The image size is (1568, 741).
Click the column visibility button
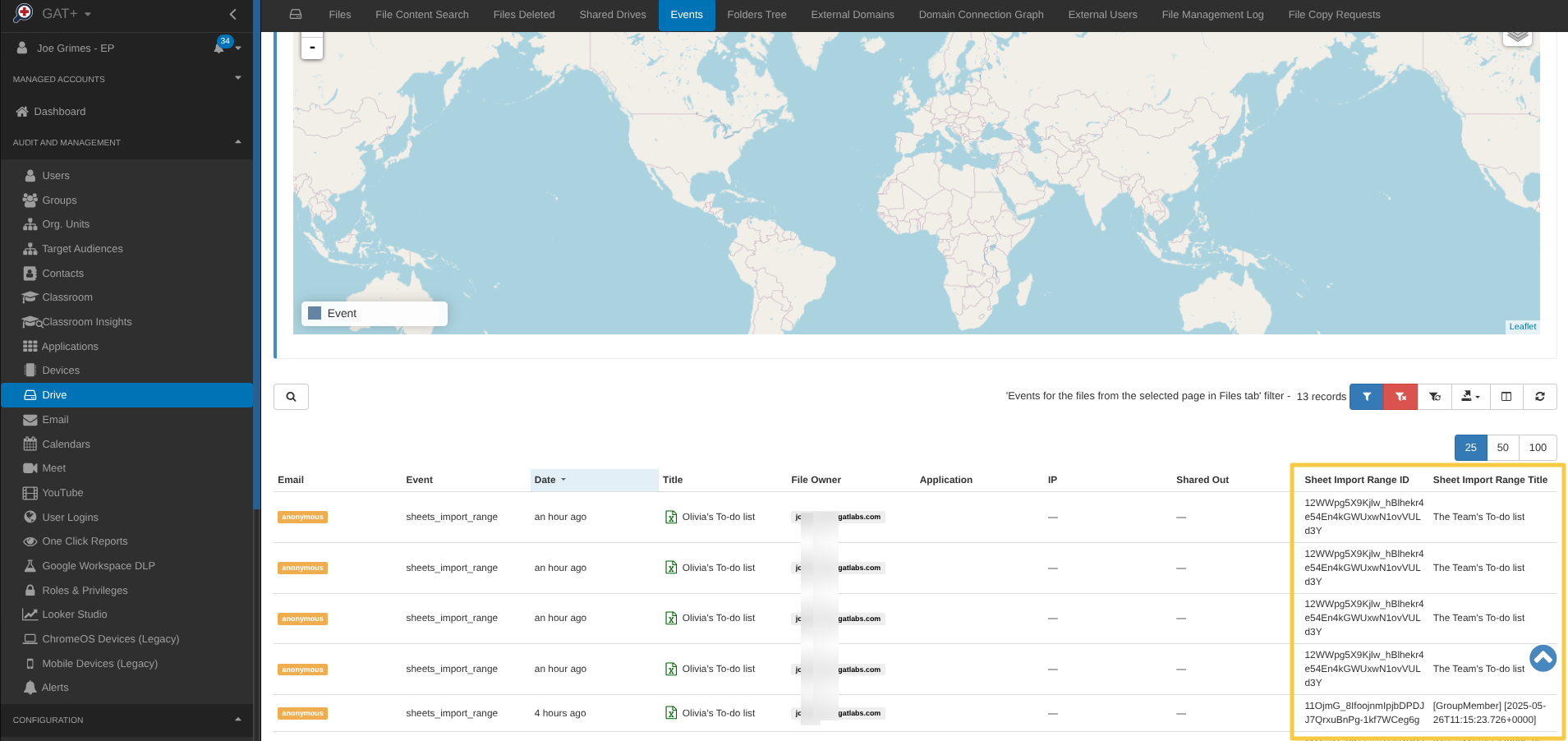[1506, 397]
